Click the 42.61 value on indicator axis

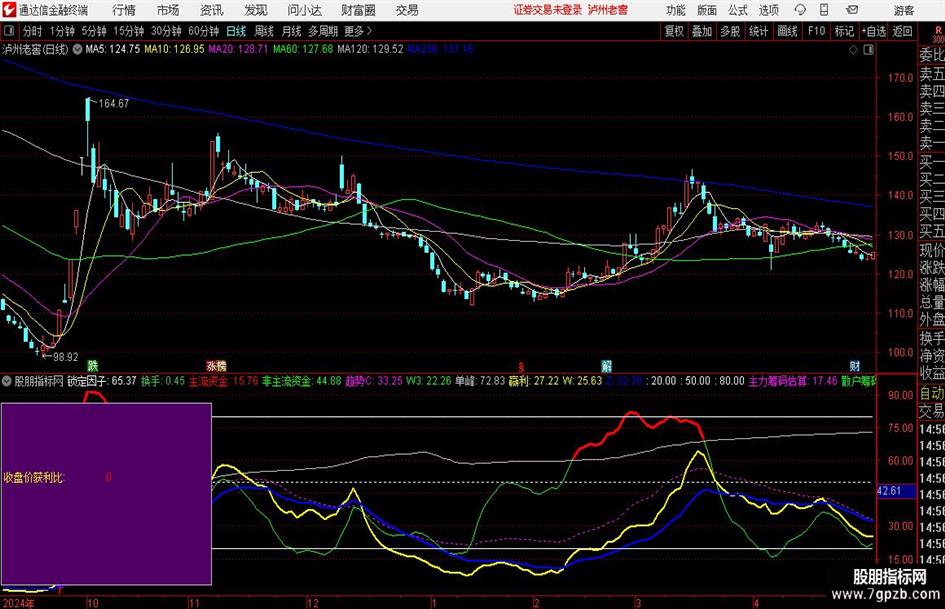pyautogui.click(x=889, y=491)
